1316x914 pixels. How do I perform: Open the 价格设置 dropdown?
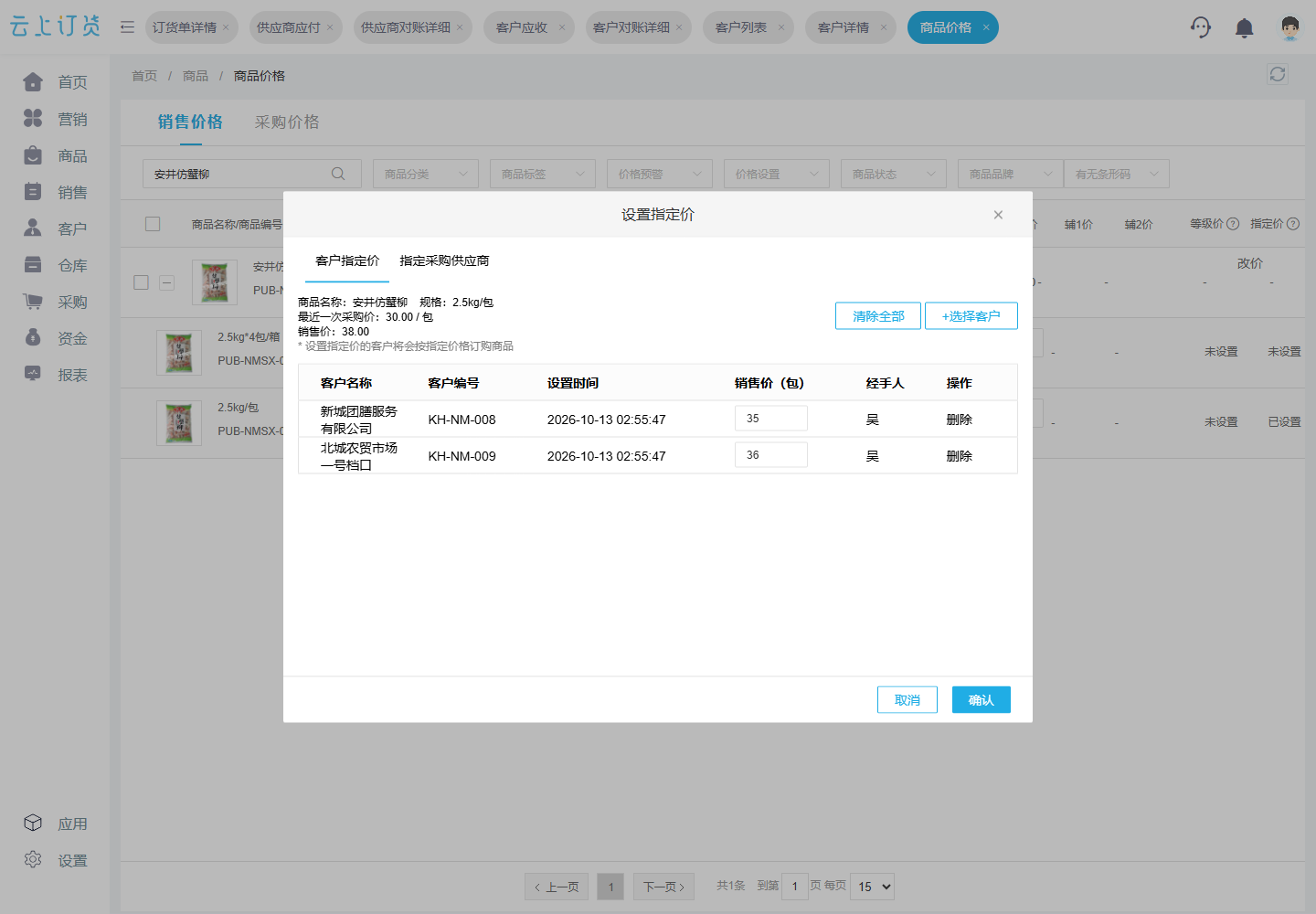(777, 174)
